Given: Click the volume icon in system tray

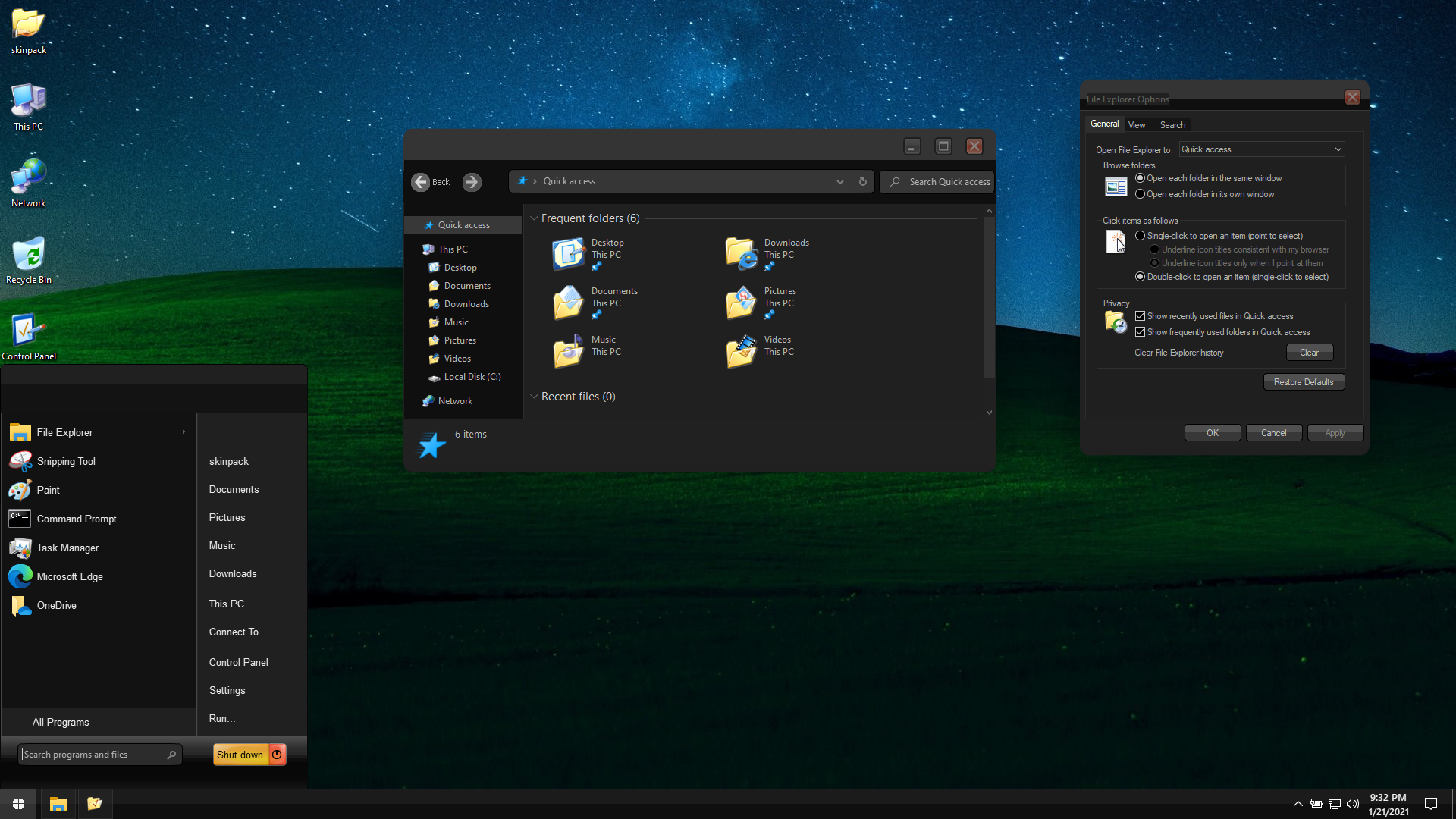Looking at the screenshot, I should 1352,804.
